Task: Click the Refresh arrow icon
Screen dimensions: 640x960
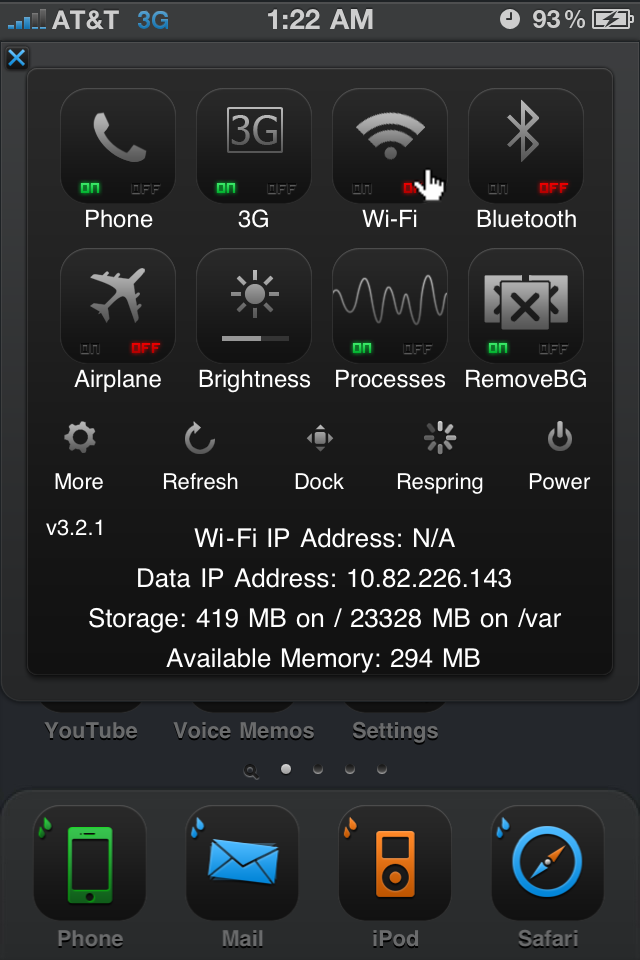Action: click(x=200, y=438)
